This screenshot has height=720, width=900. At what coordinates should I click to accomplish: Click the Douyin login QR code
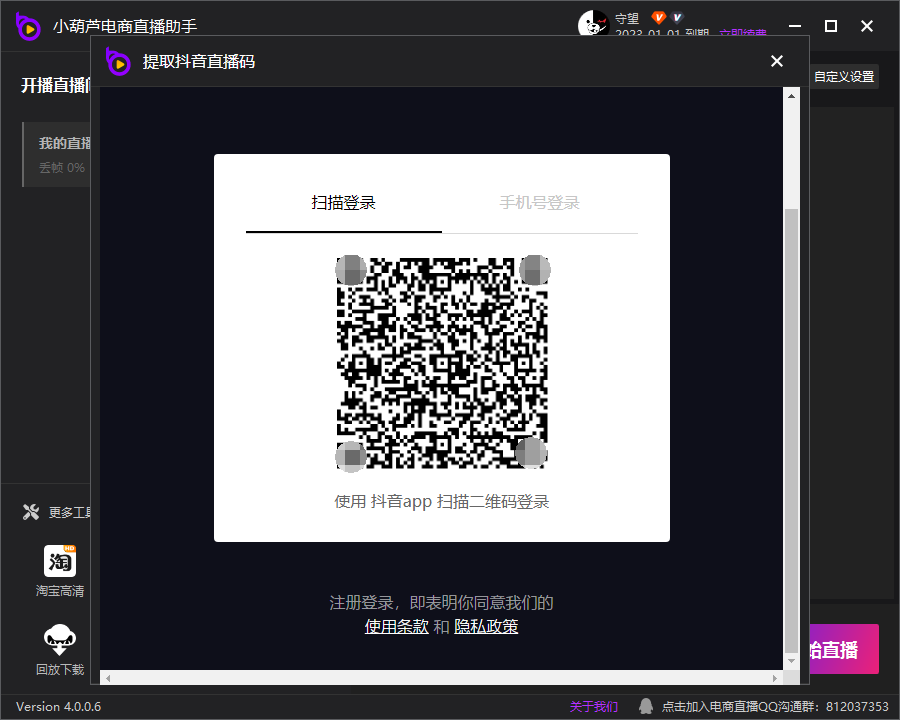(442, 363)
